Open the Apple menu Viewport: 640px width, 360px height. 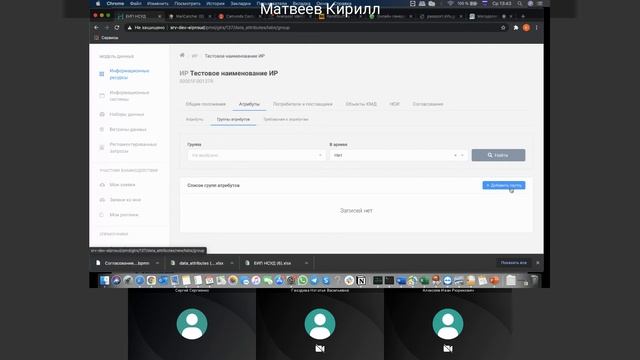tap(98, 4)
